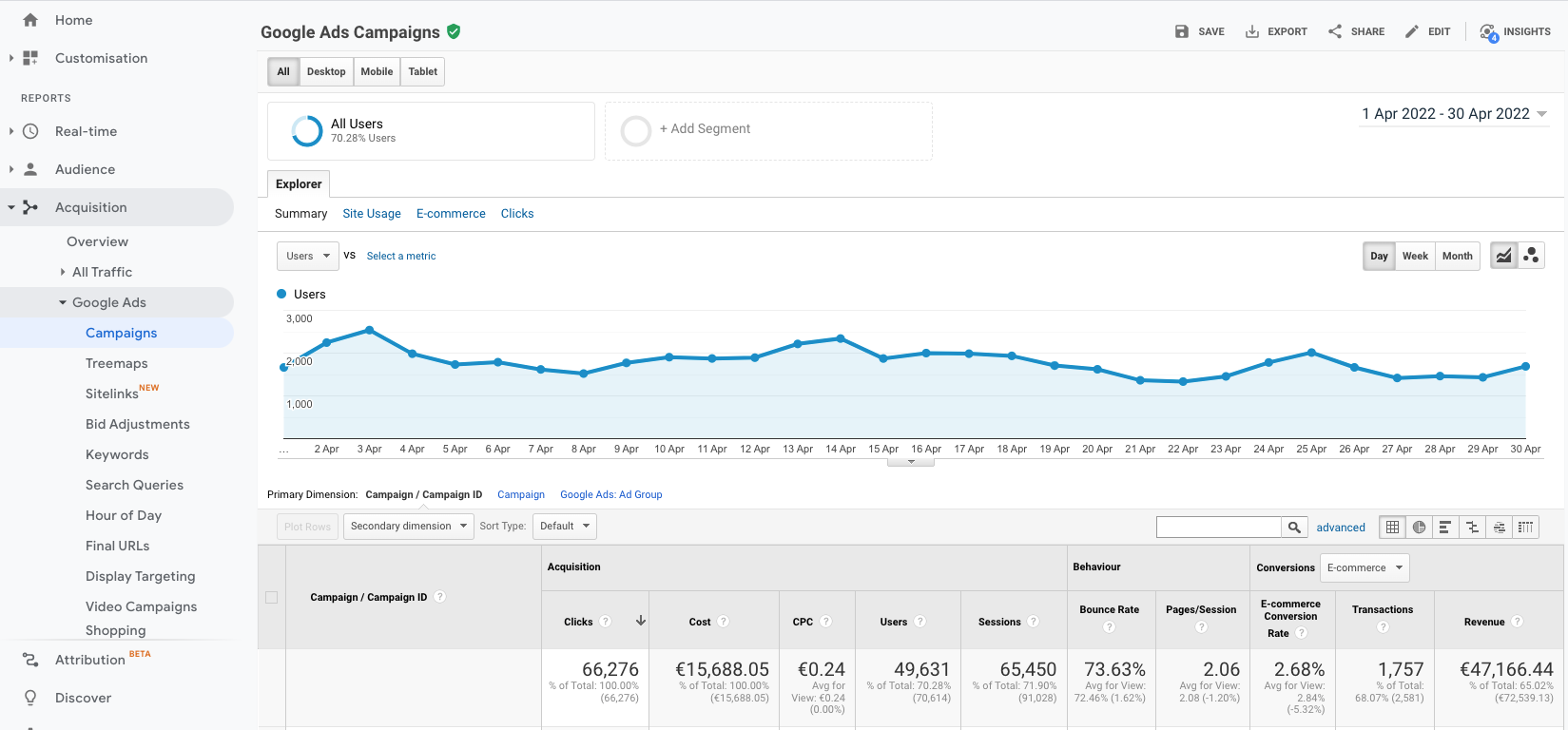Click the green verified shield beside the title
Image resolution: width=1568 pixels, height=730 pixels.
tap(454, 31)
